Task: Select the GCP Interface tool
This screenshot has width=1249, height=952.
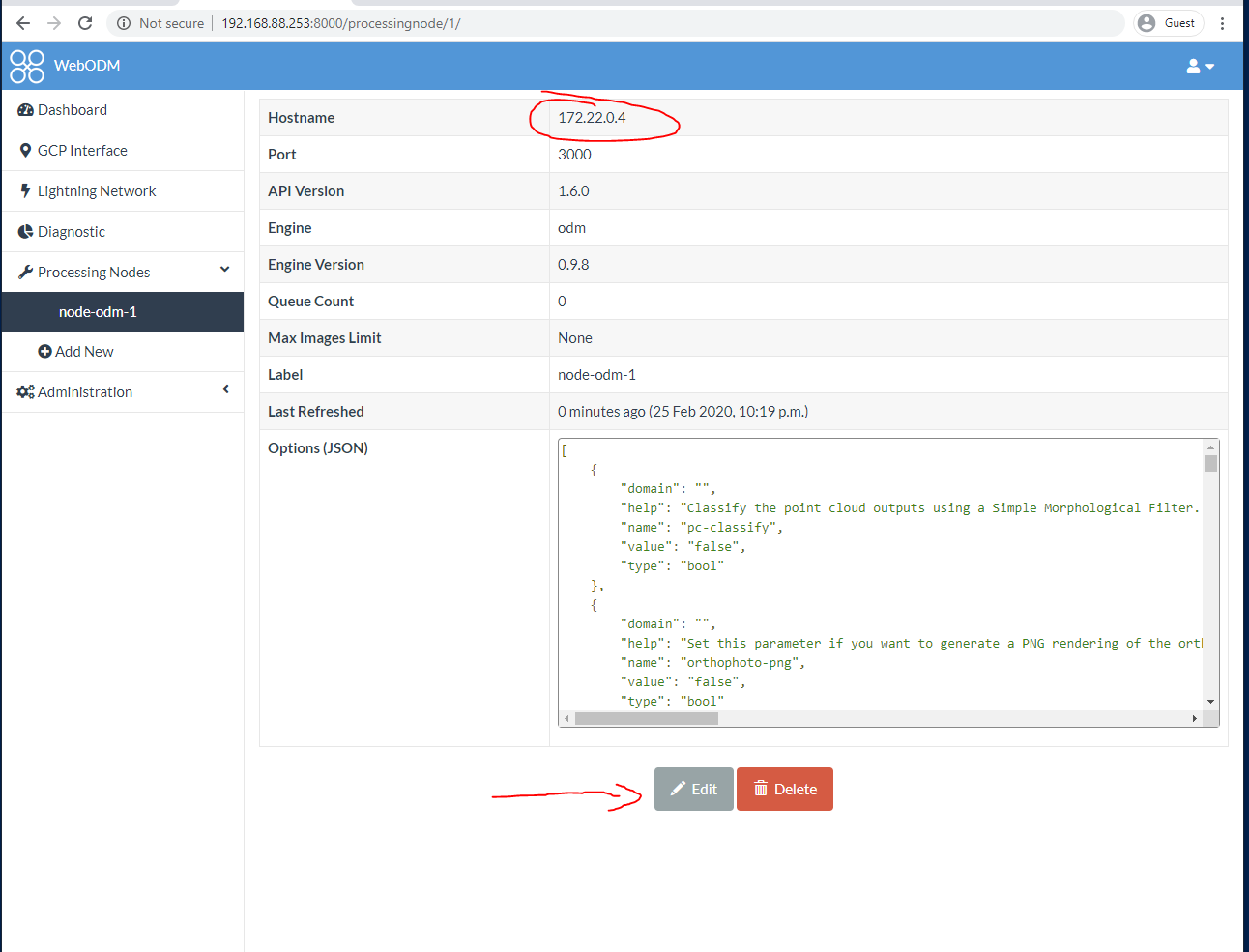Action: coord(82,150)
